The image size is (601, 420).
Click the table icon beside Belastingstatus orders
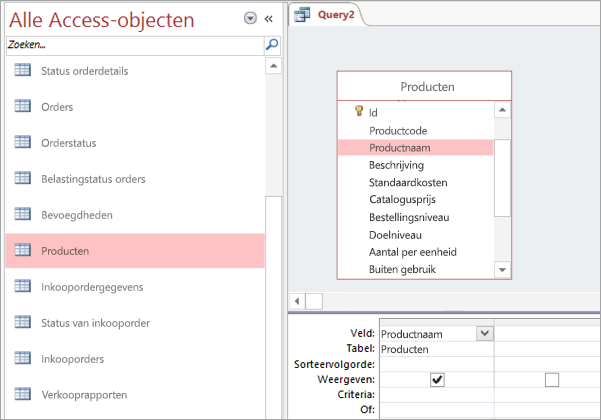pos(23,178)
